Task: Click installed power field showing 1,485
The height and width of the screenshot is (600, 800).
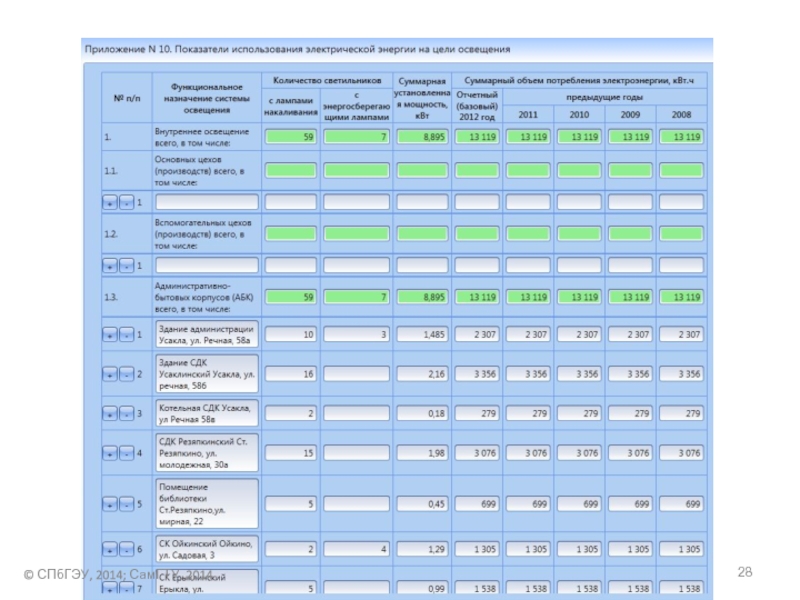Action: pos(421,334)
